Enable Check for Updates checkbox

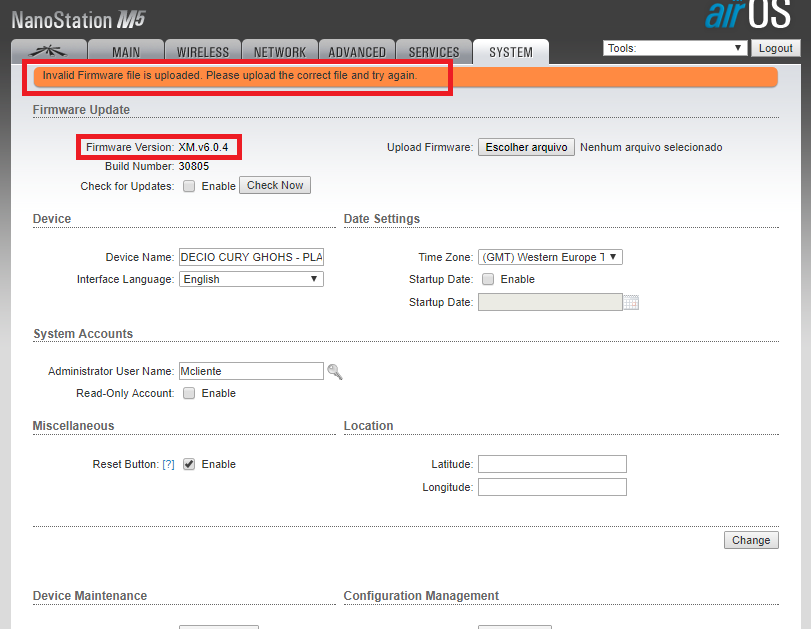(189, 186)
